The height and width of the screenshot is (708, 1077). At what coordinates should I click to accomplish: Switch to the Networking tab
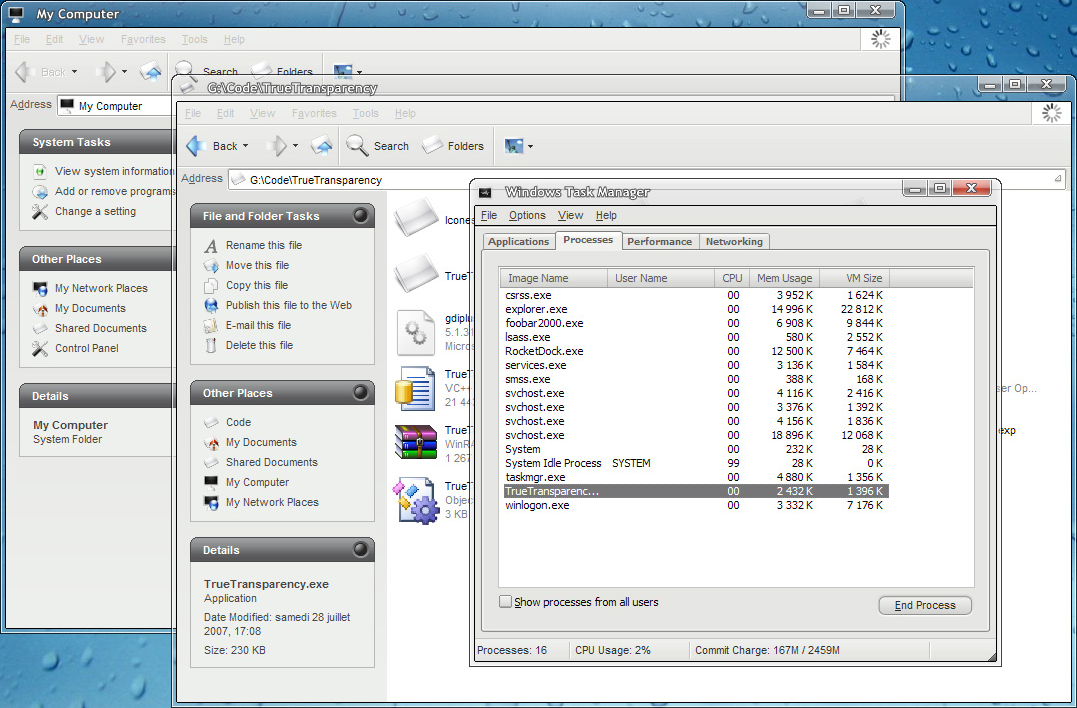point(734,241)
